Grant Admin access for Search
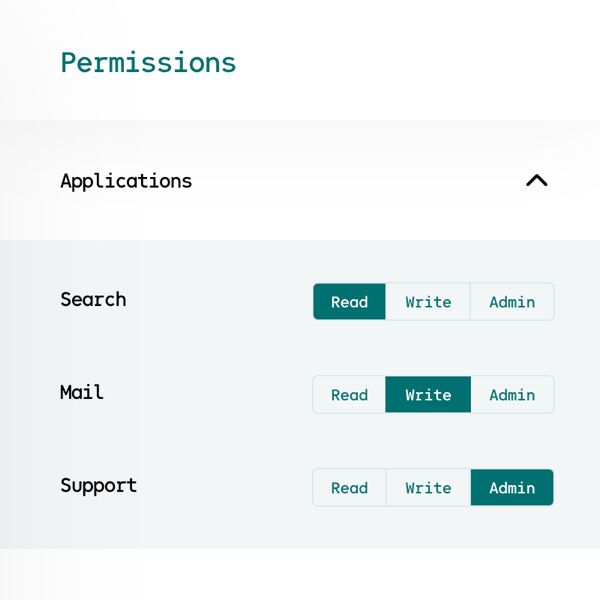 512,301
